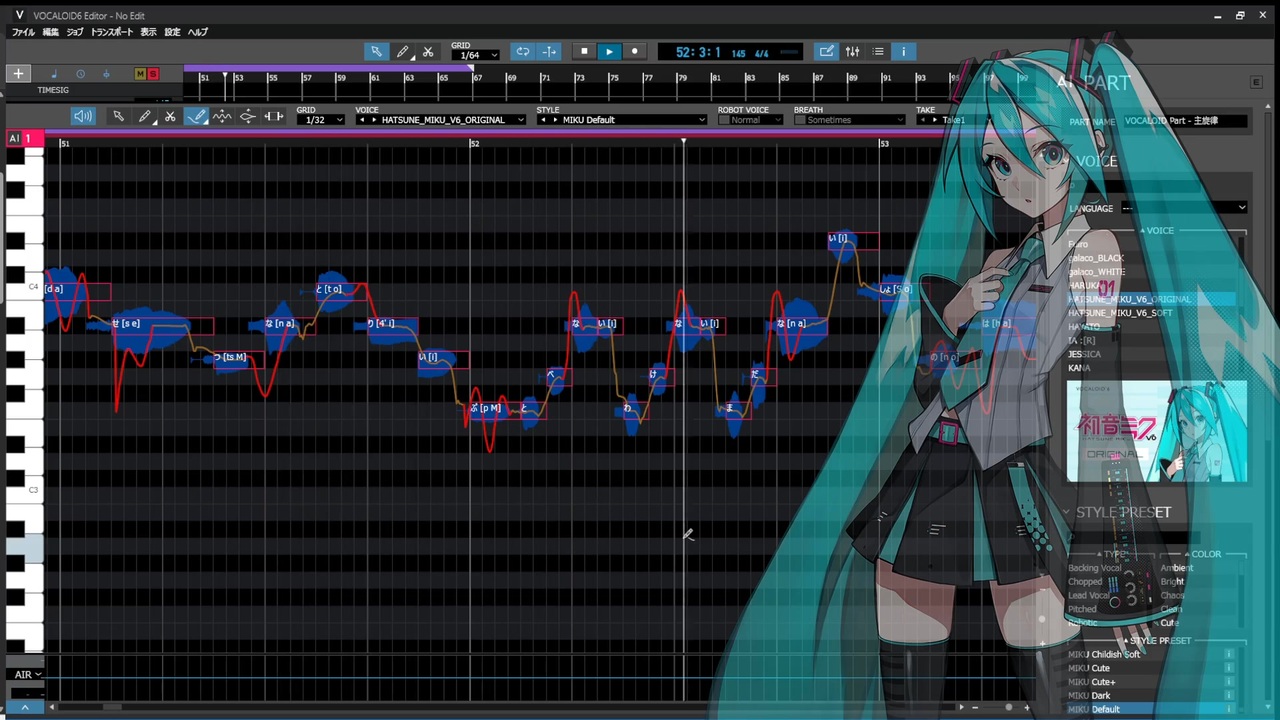Open the STYLE MIKU Default dropdown
1280x720 pixels.
[621, 120]
